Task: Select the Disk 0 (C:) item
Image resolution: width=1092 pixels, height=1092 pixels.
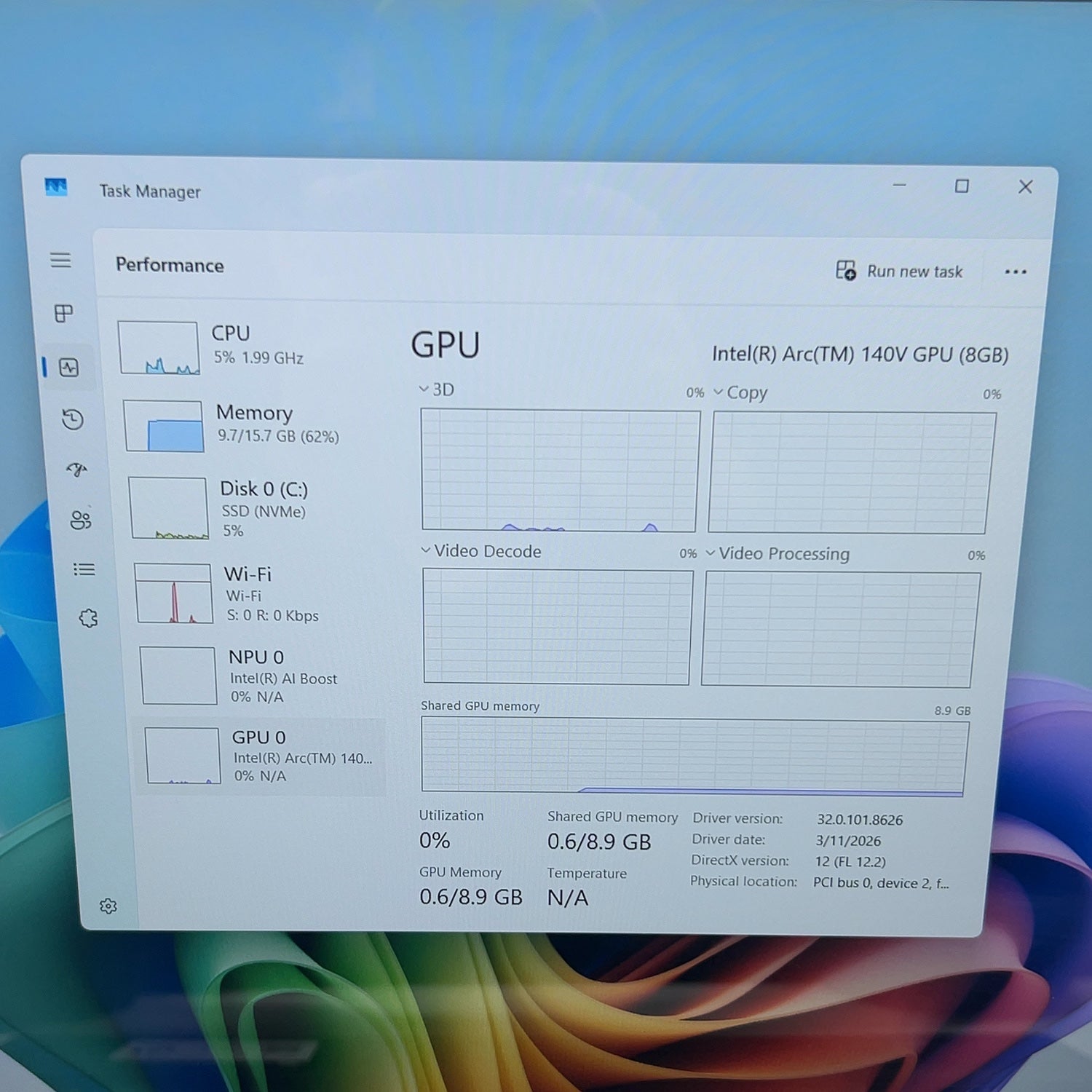Action: point(255,508)
